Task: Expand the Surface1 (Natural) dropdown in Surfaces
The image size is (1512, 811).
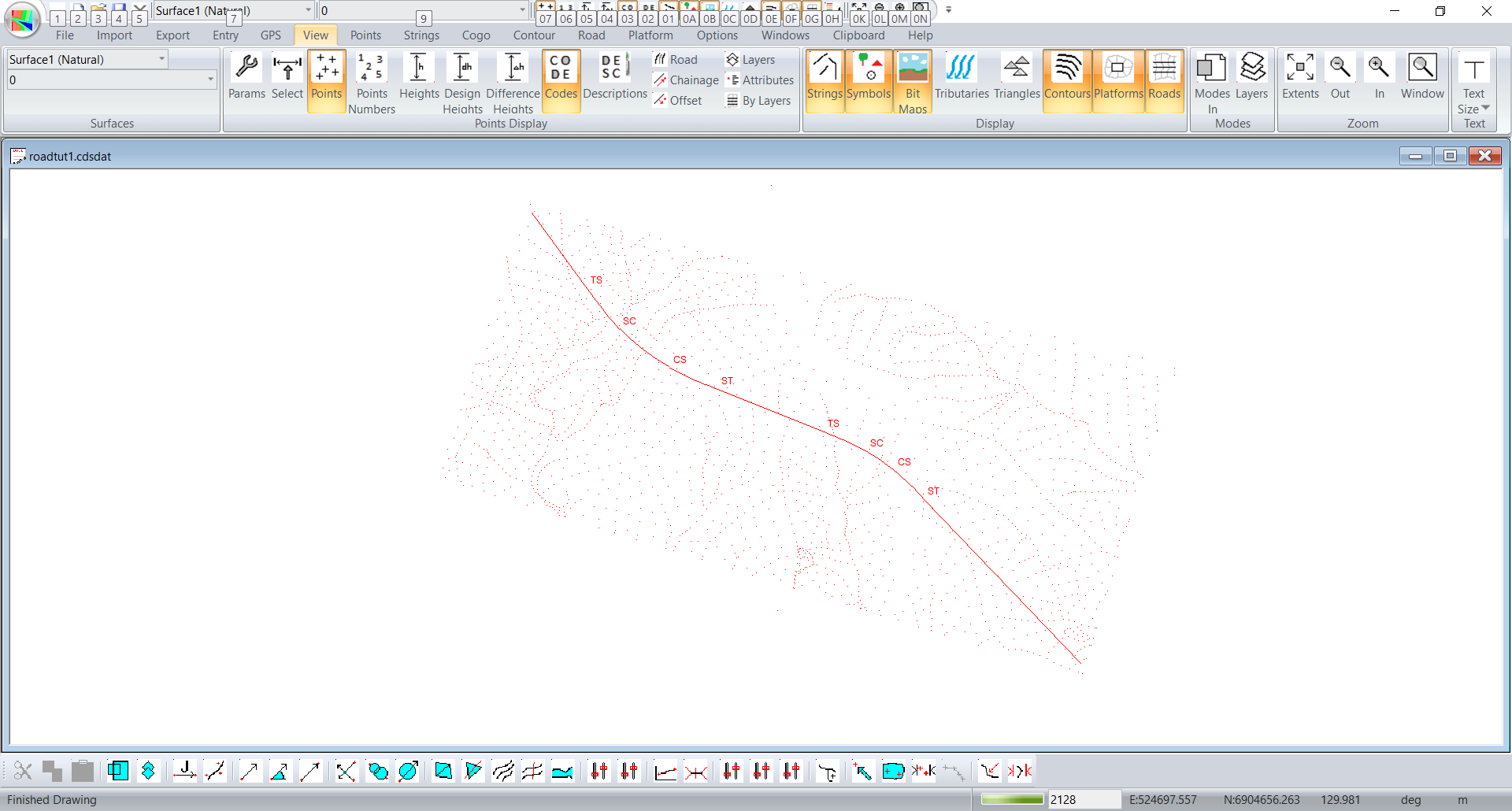Action: click(161, 59)
